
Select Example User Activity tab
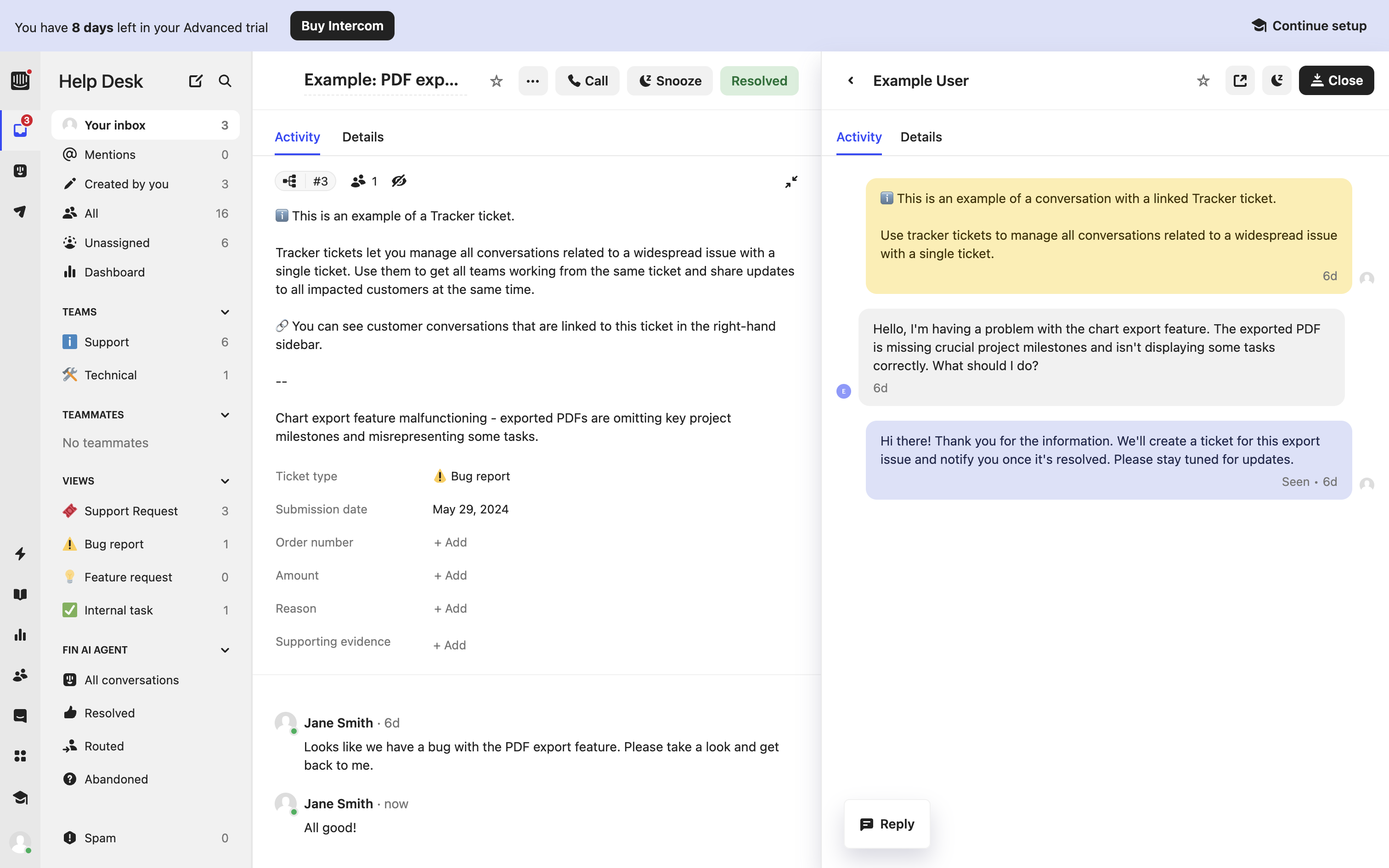coord(858,137)
